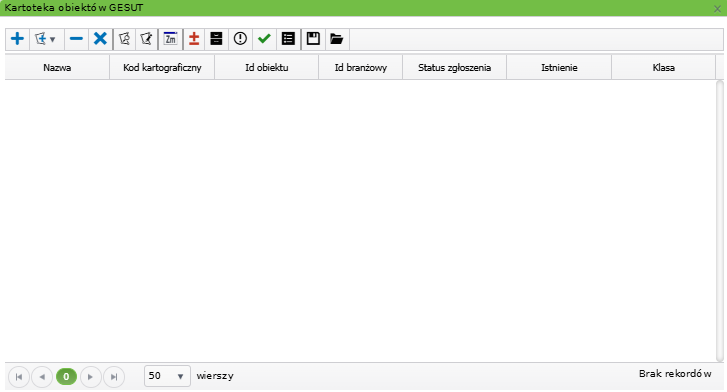Screen dimensions: 727x392
Task: Click the green page number 0 button
Action: click(x=66, y=377)
